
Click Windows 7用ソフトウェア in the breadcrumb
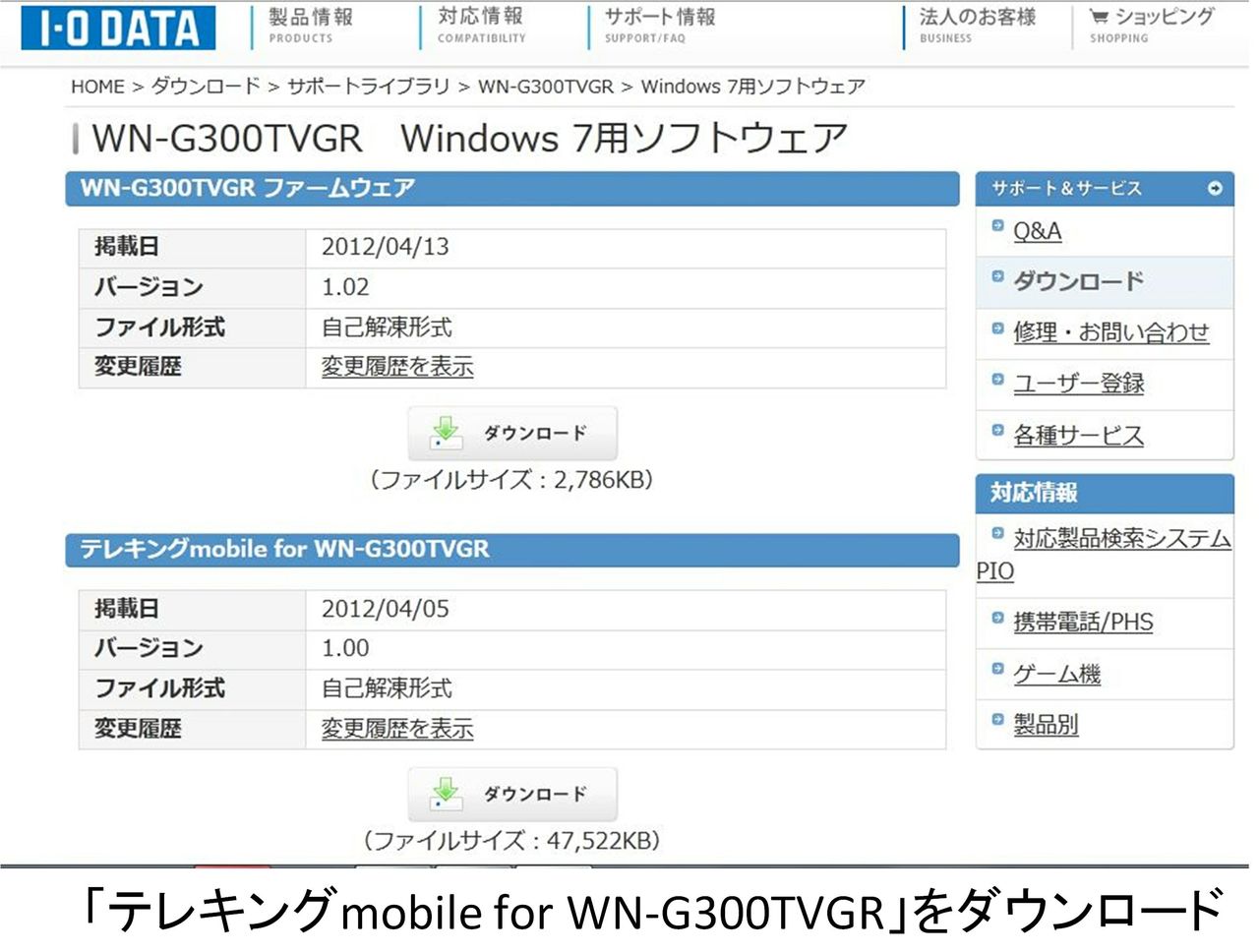pyautogui.click(x=753, y=87)
